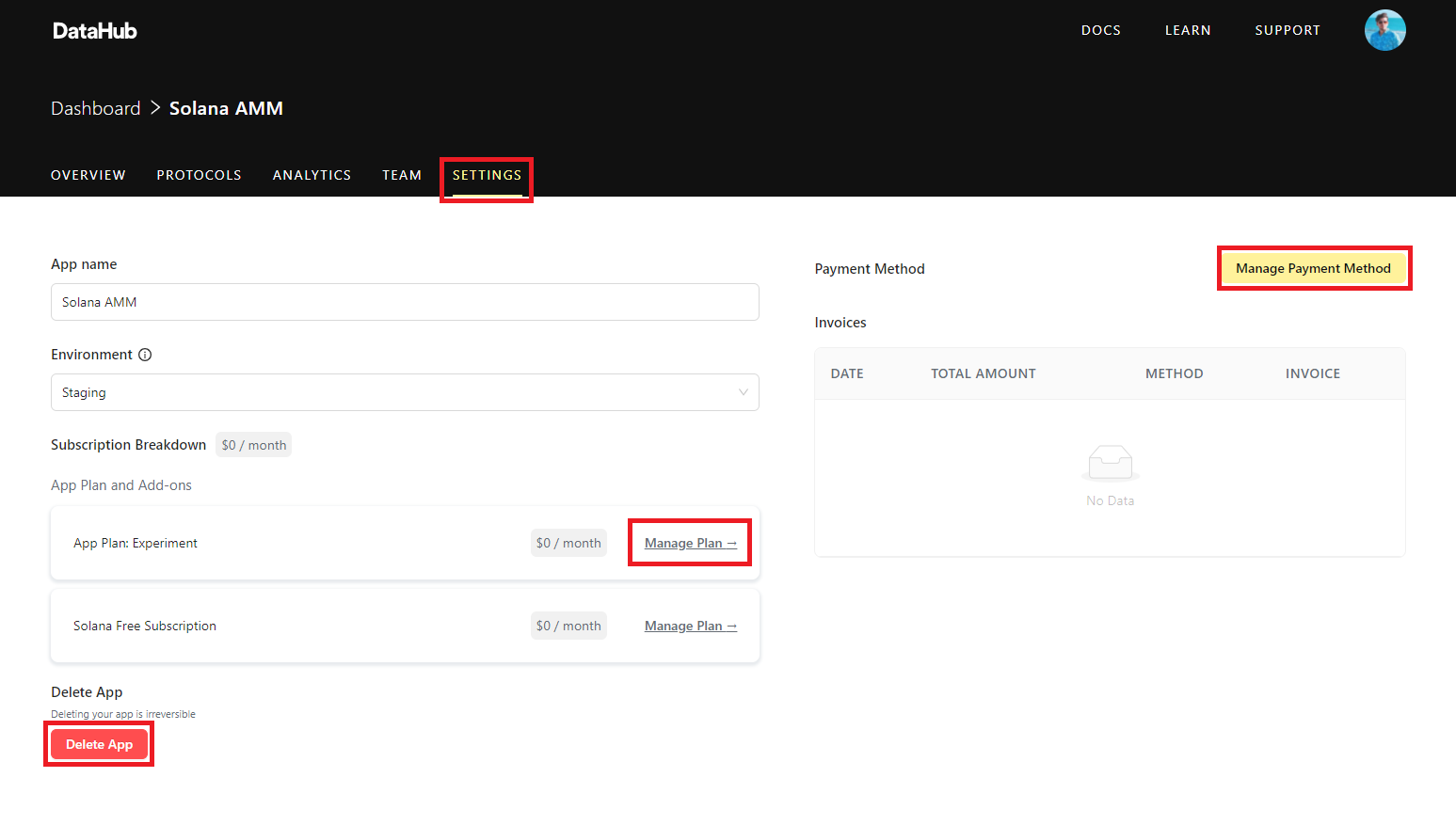The image size is (1456, 825).
Task: Click the App name input field
Action: [x=405, y=302]
